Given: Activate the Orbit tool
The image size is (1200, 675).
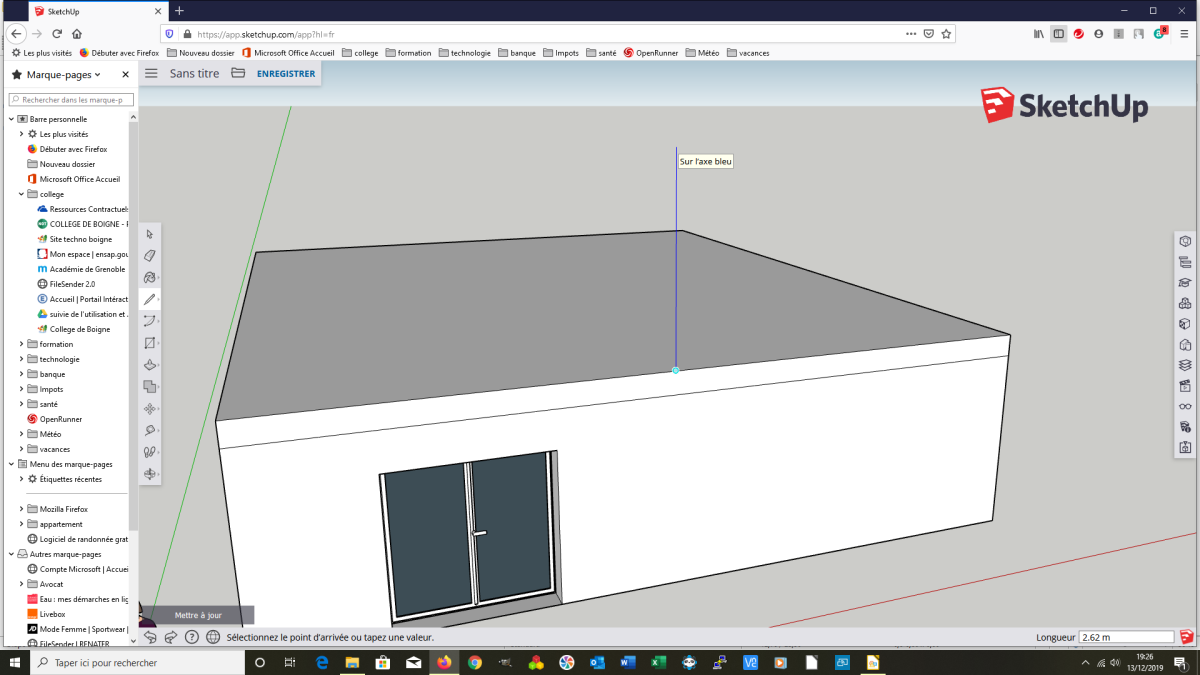Looking at the screenshot, I should [x=150, y=474].
